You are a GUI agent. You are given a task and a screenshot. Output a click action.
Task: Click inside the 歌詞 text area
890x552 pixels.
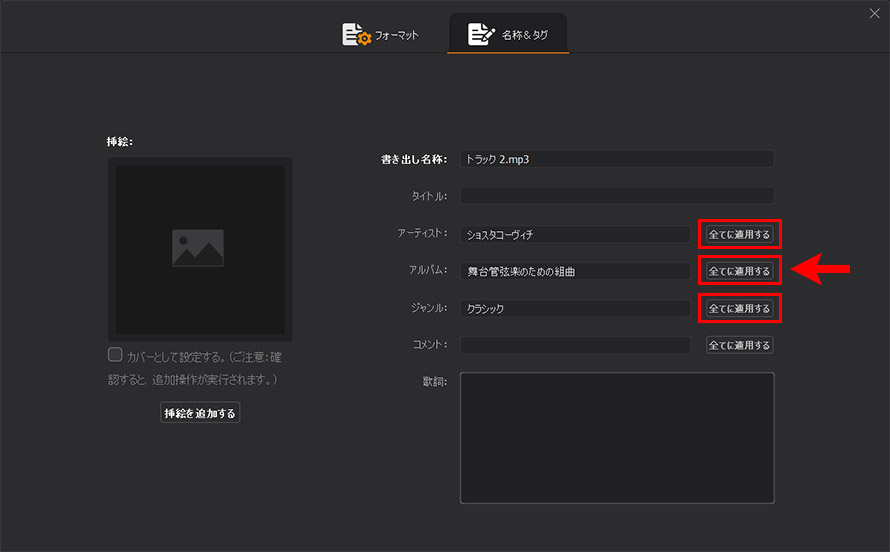pyautogui.click(x=617, y=438)
